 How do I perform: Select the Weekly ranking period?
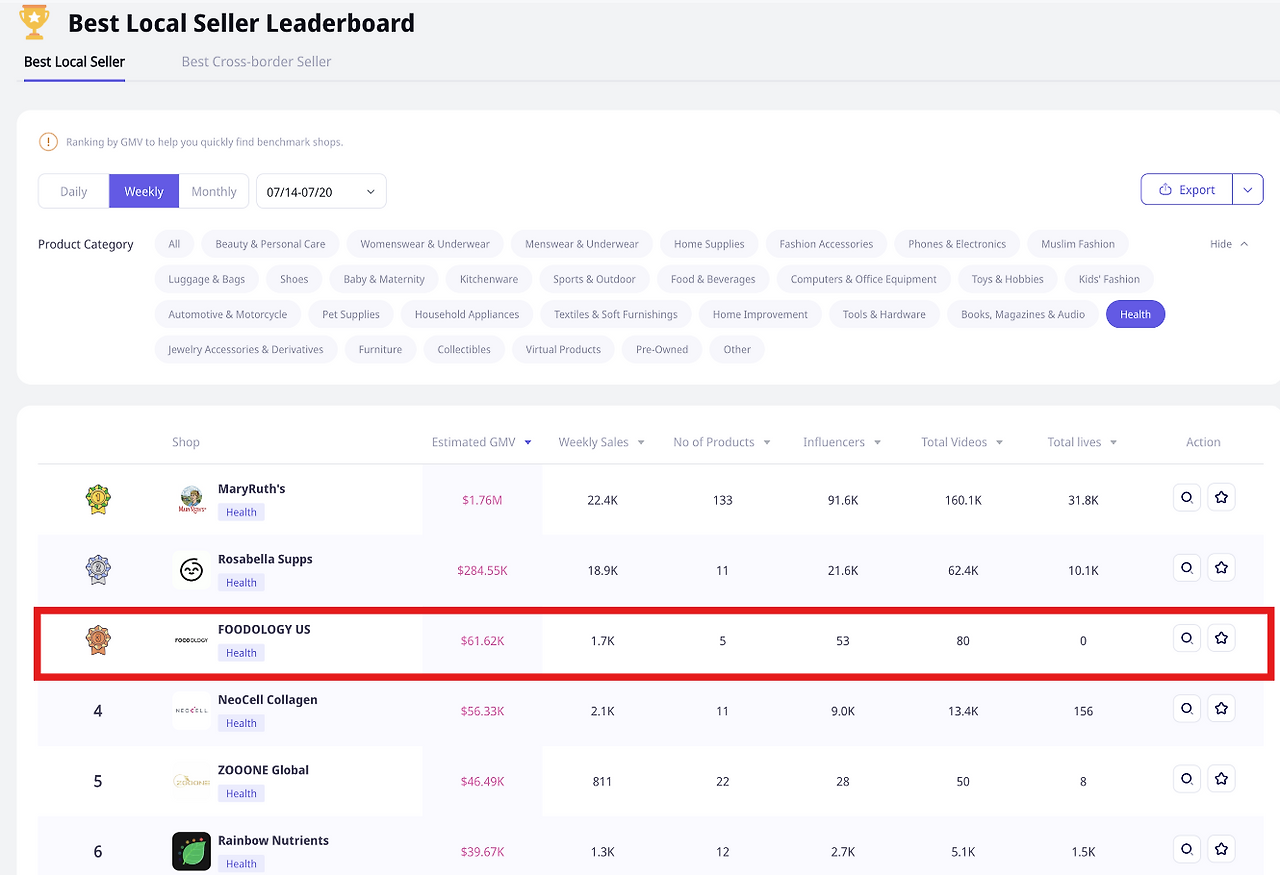pos(144,192)
